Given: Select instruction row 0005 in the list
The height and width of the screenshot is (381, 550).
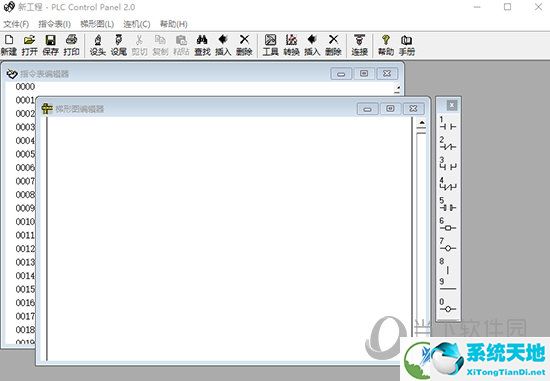Looking at the screenshot, I should (x=25, y=154).
